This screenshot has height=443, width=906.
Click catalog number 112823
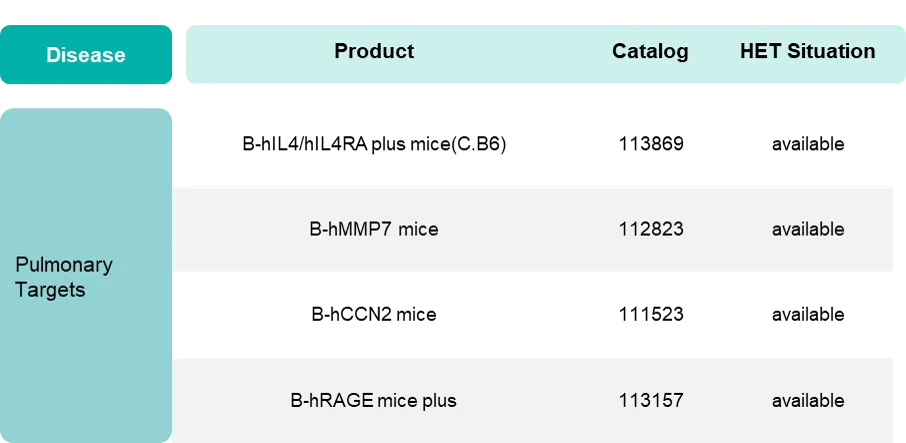651,229
